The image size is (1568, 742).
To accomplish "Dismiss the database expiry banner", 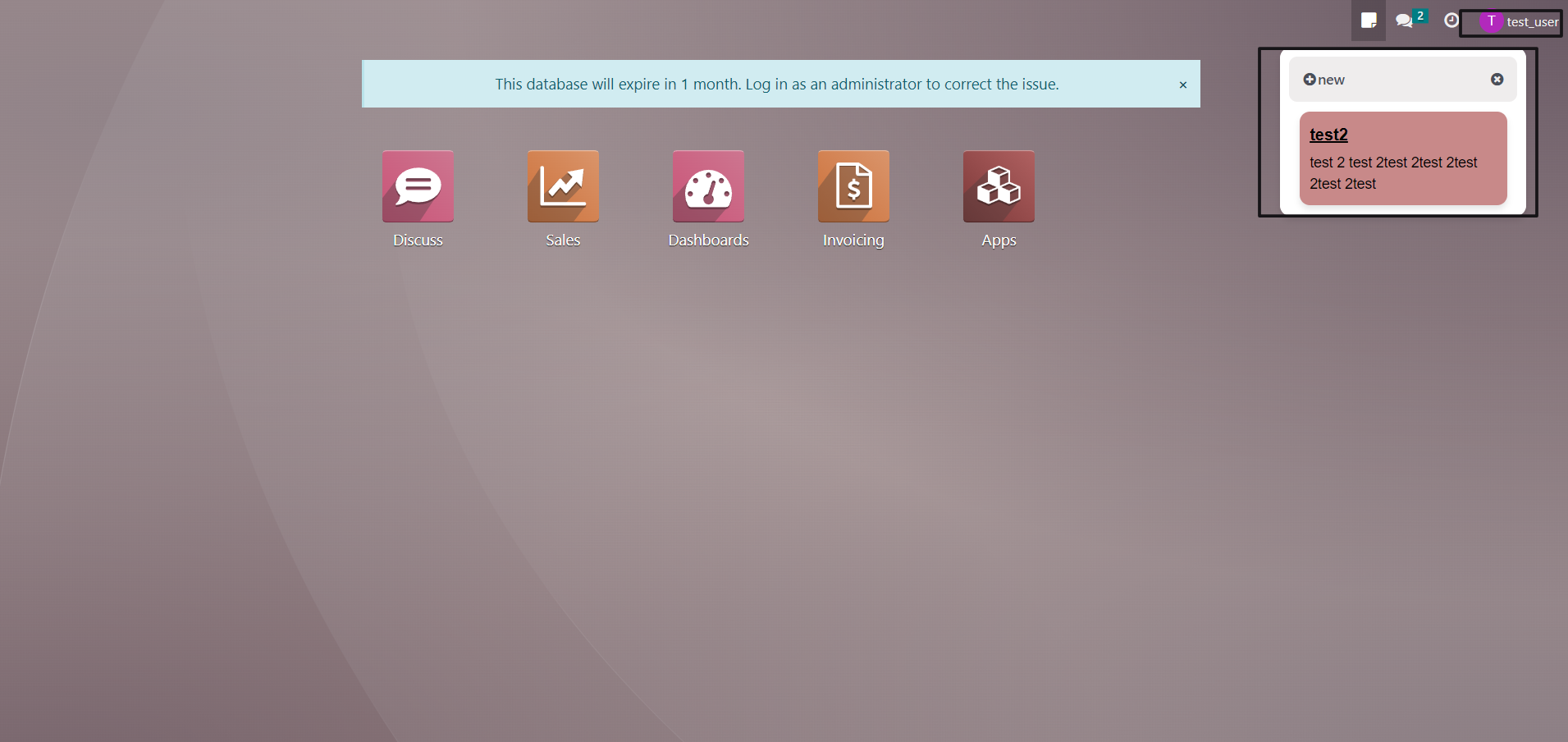I will [1182, 85].
